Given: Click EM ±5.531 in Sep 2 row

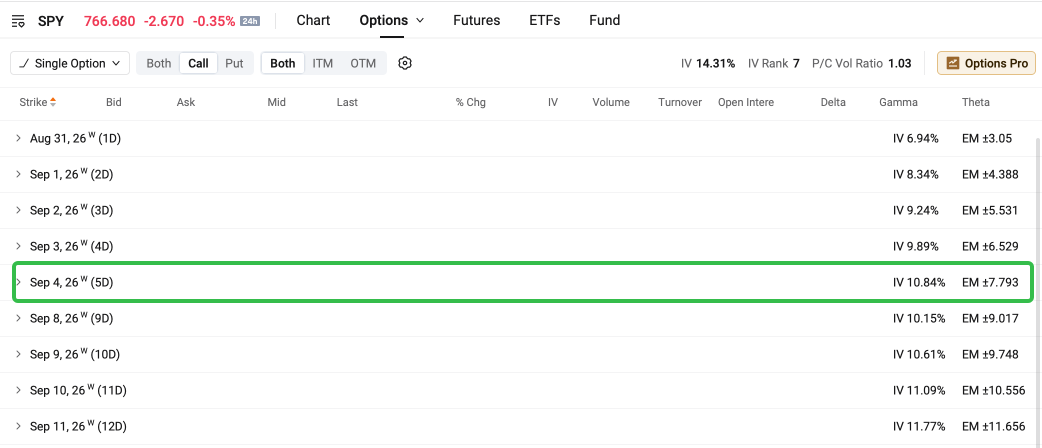Looking at the screenshot, I should [x=990, y=210].
